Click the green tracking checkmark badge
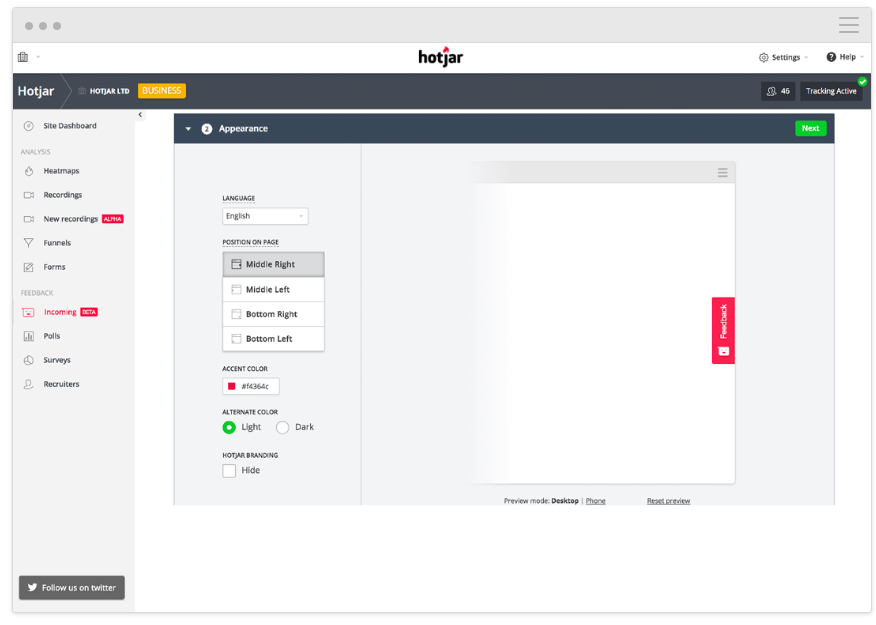Viewport: 876px width, 625px height. point(862,82)
